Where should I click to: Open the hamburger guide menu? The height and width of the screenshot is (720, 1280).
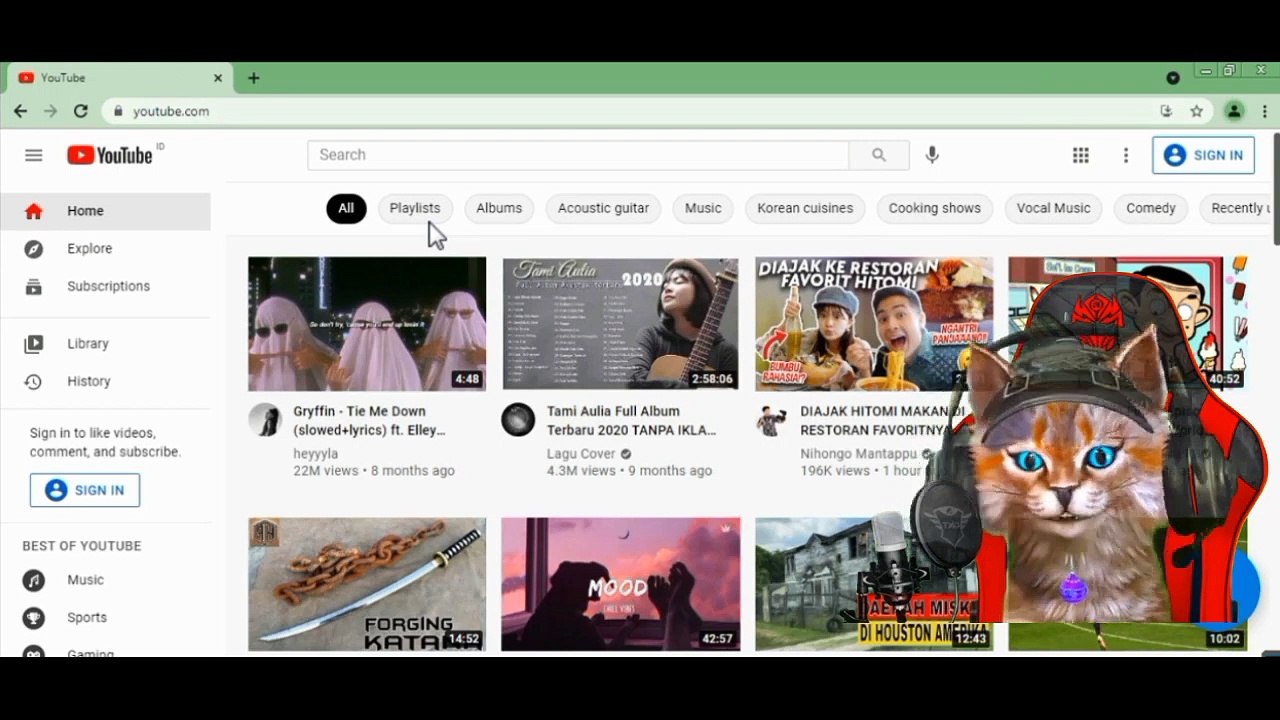[x=34, y=155]
